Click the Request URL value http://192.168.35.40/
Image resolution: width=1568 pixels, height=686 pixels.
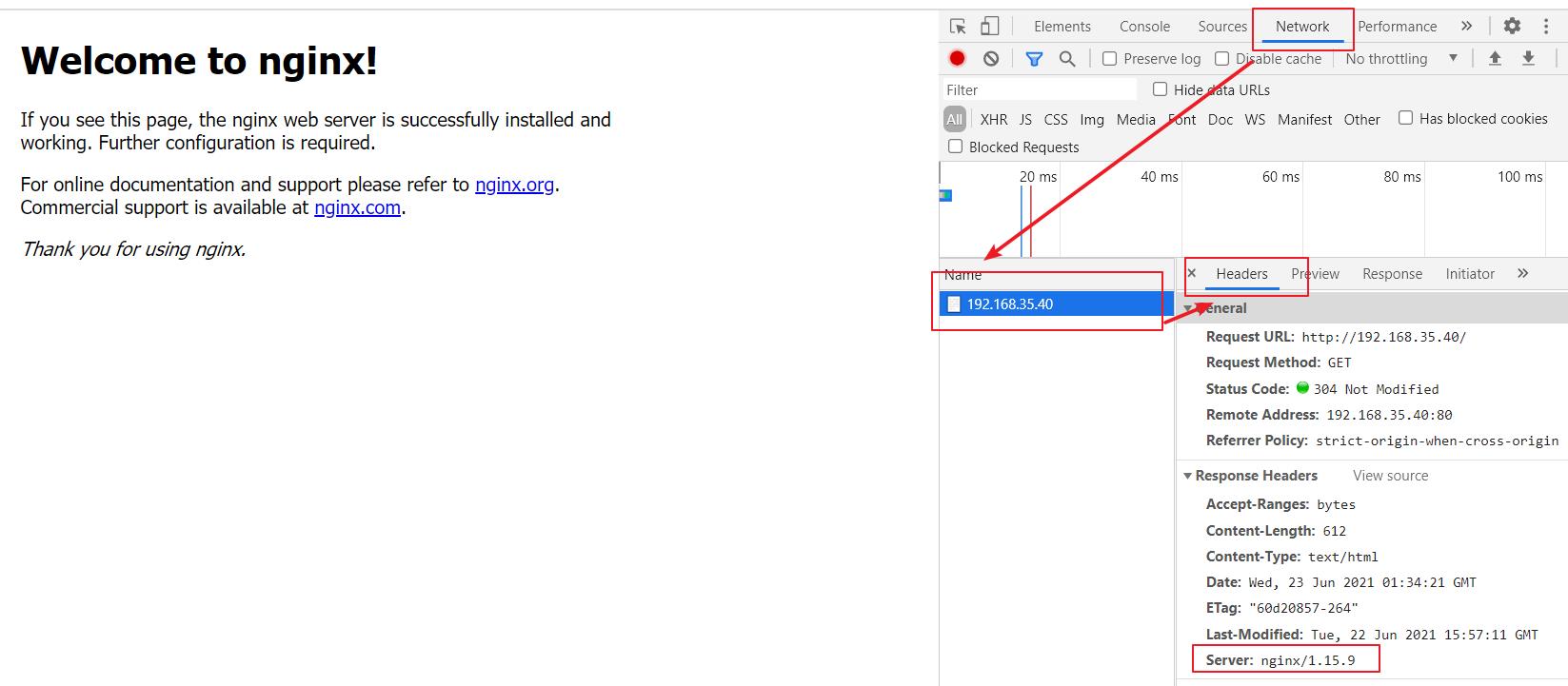coord(1383,337)
